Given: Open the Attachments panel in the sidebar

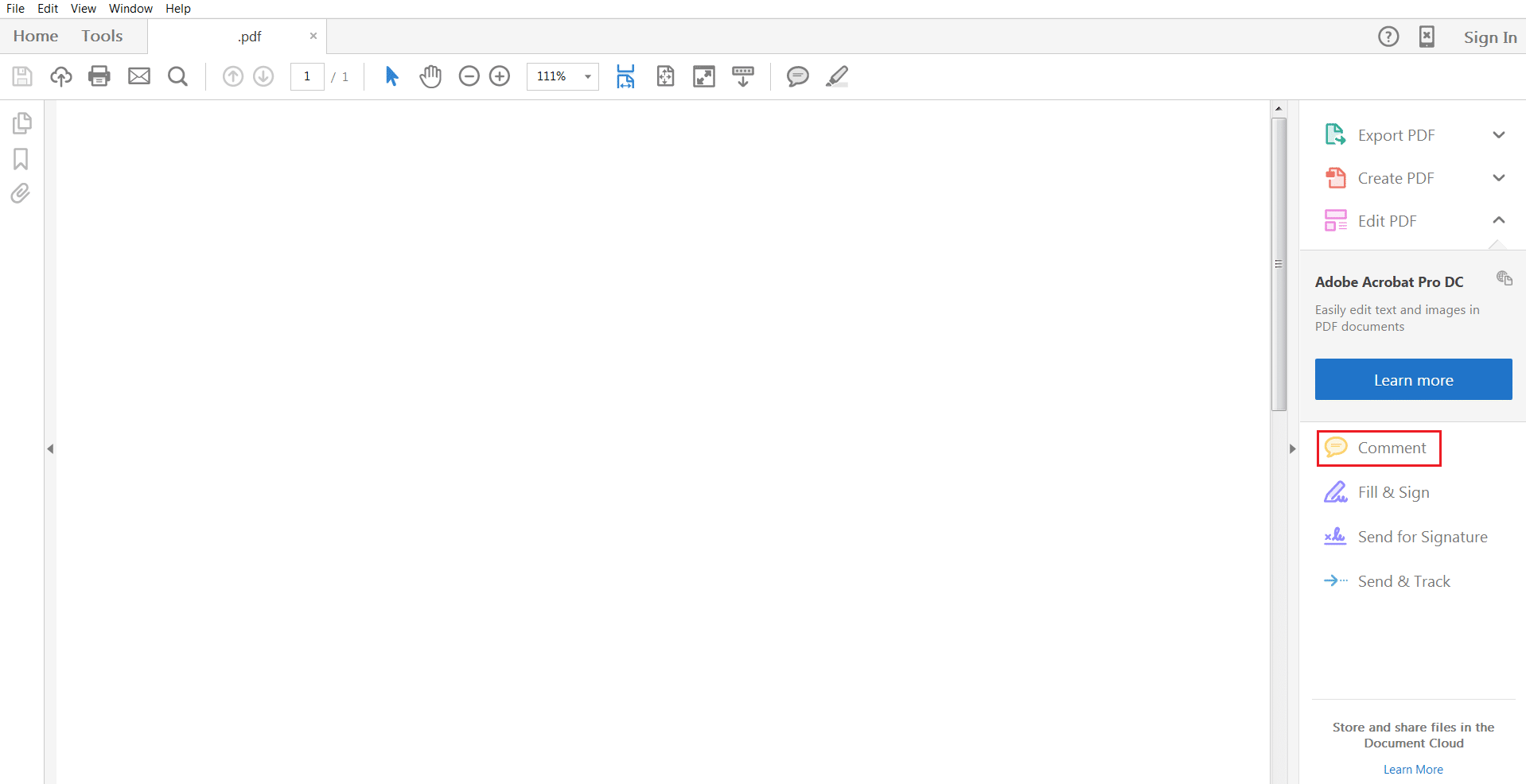Looking at the screenshot, I should (x=21, y=193).
